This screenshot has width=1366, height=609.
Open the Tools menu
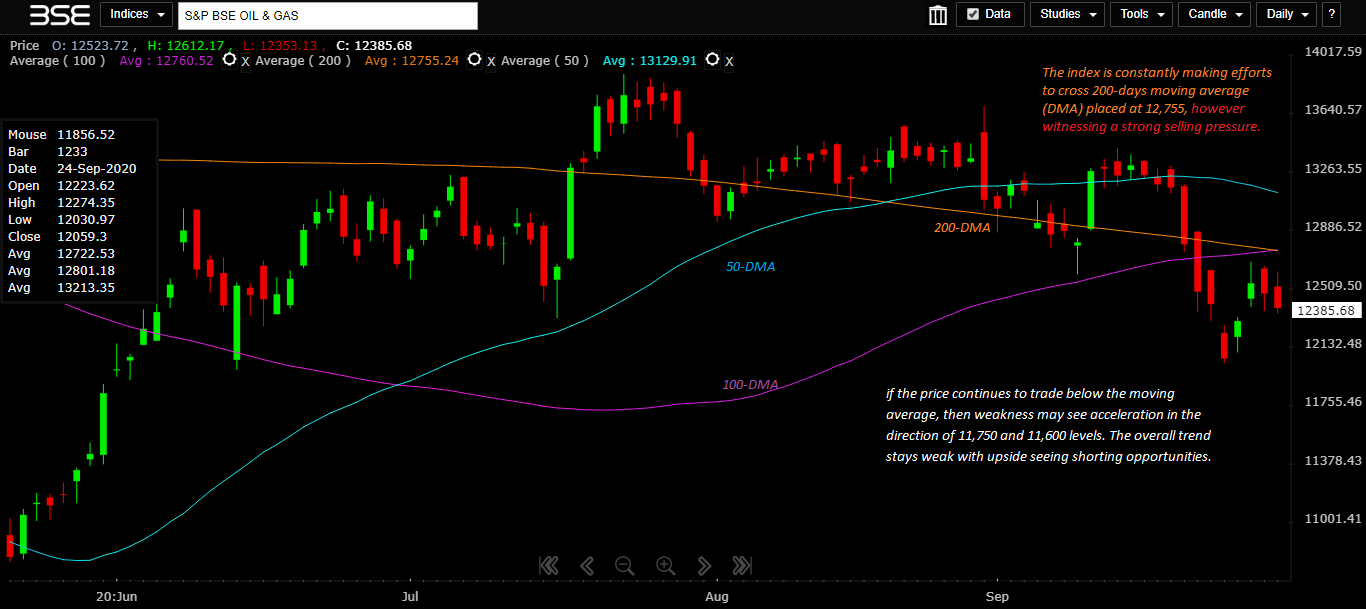[1141, 14]
